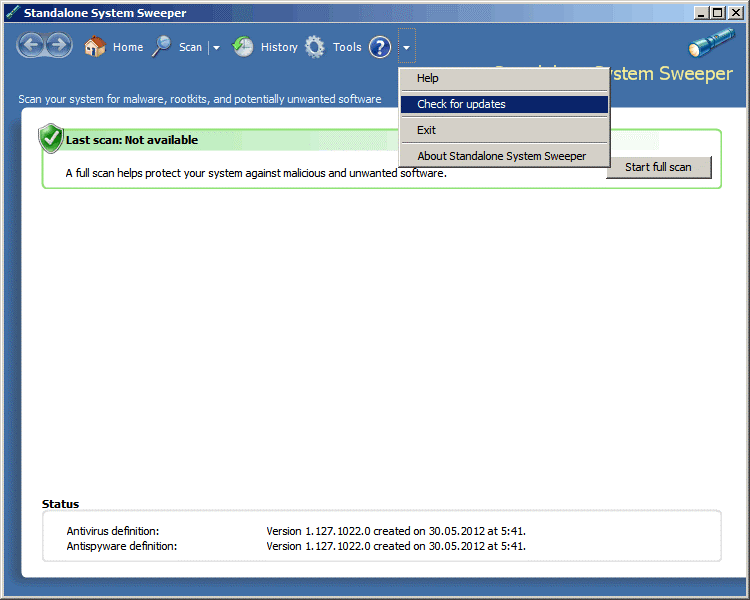Click the 'Last scan: Not available' text
Viewport: 750px width, 600px height.
coord(132,140)
